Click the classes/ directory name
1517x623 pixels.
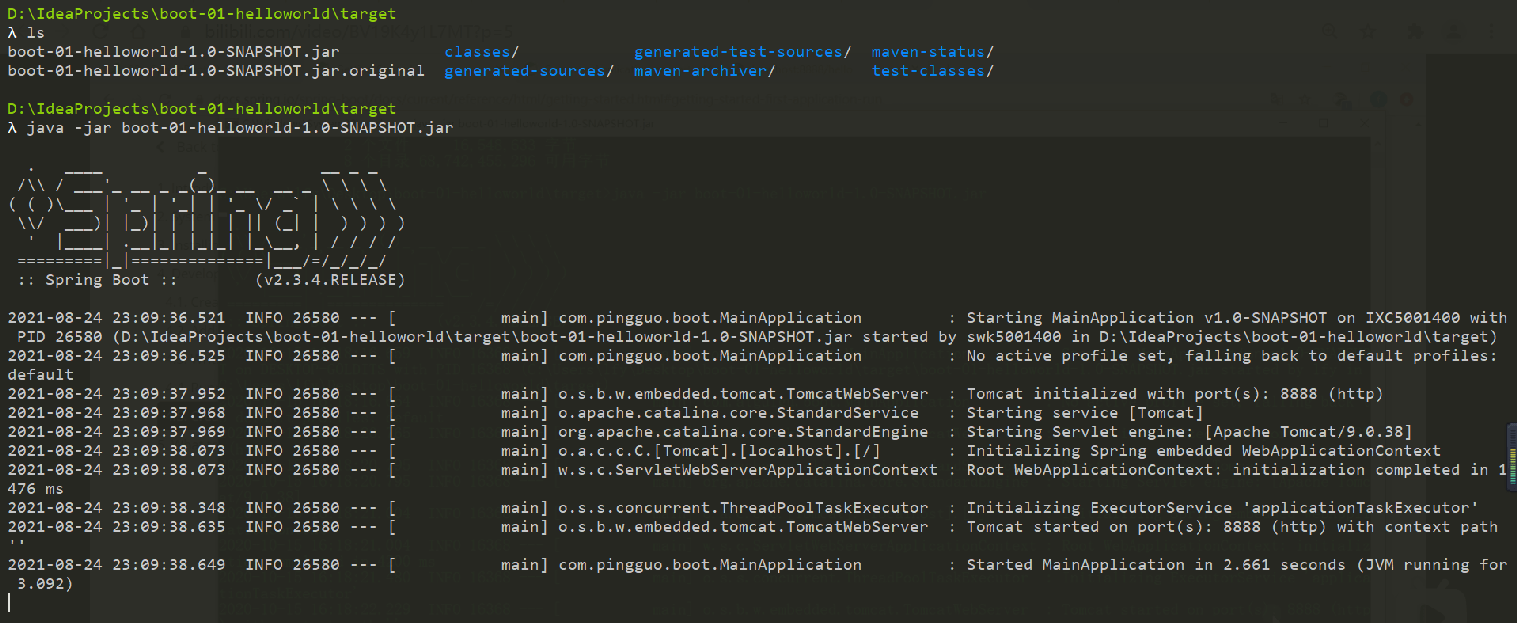[x=481, y=52]
